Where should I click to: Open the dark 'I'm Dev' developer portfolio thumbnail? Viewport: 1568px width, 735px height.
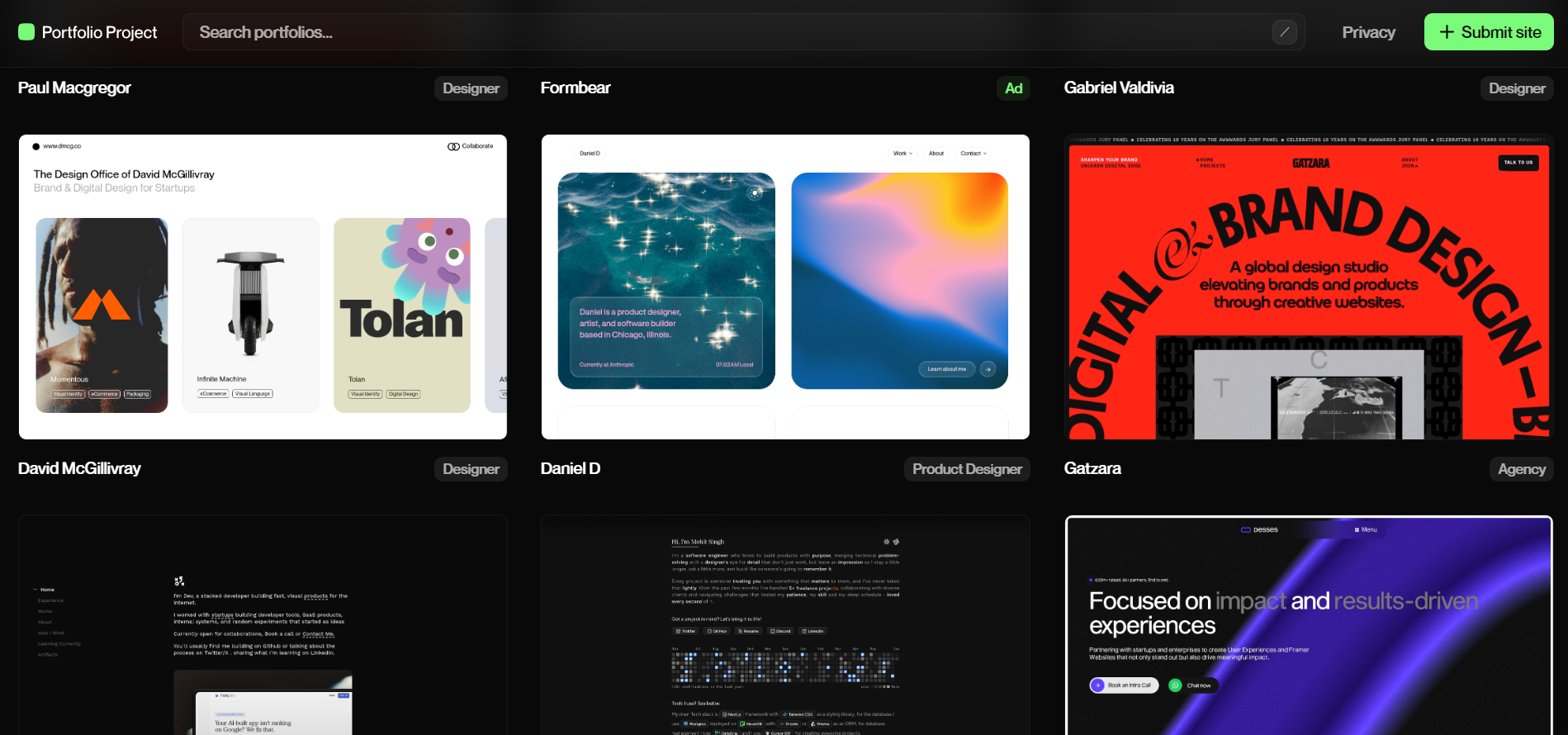click(x=263, y=625)
